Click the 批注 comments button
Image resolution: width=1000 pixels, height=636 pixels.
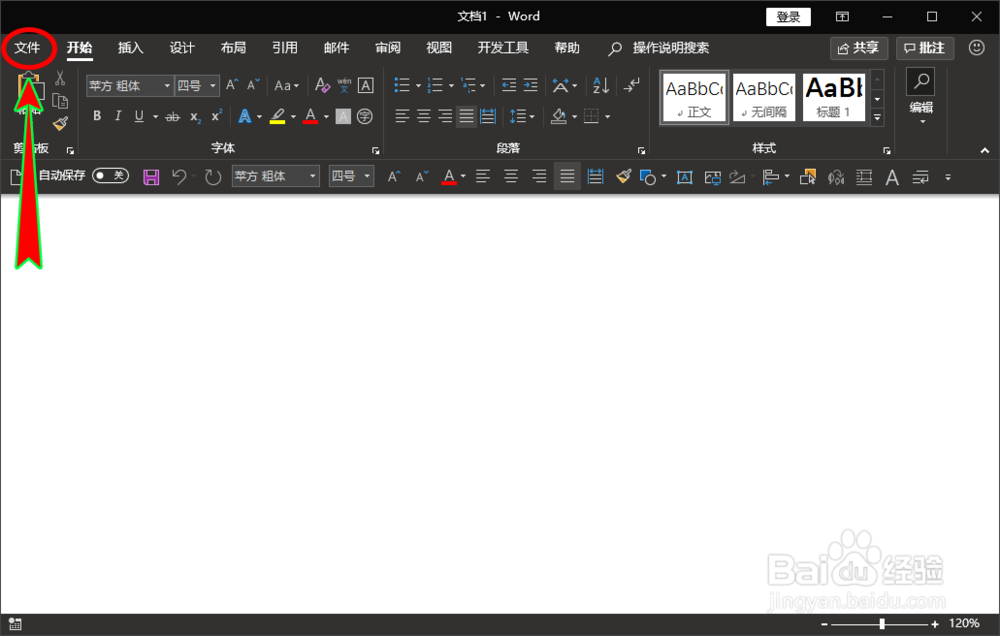coord(925,48)
